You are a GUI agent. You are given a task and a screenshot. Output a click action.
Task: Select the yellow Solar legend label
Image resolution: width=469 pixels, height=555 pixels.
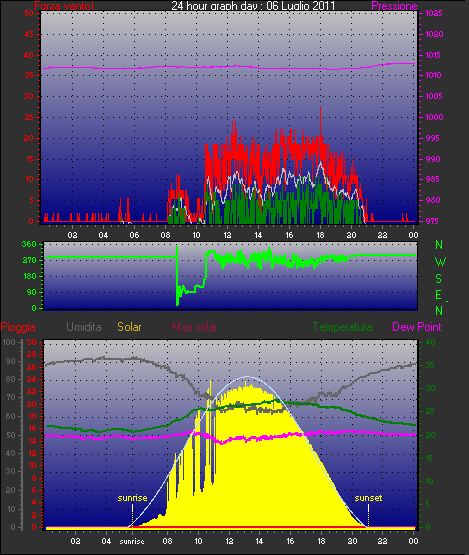pyautogui.click(x=129, y=327)
